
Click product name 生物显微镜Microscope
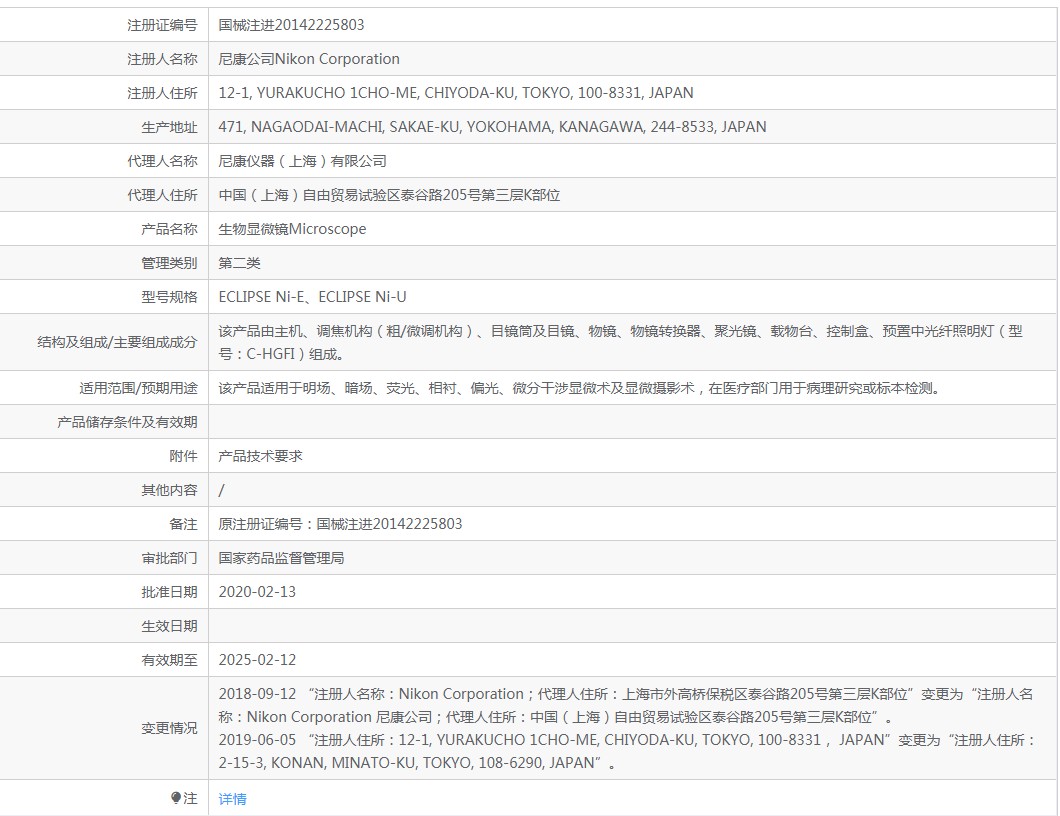(292, 229)
